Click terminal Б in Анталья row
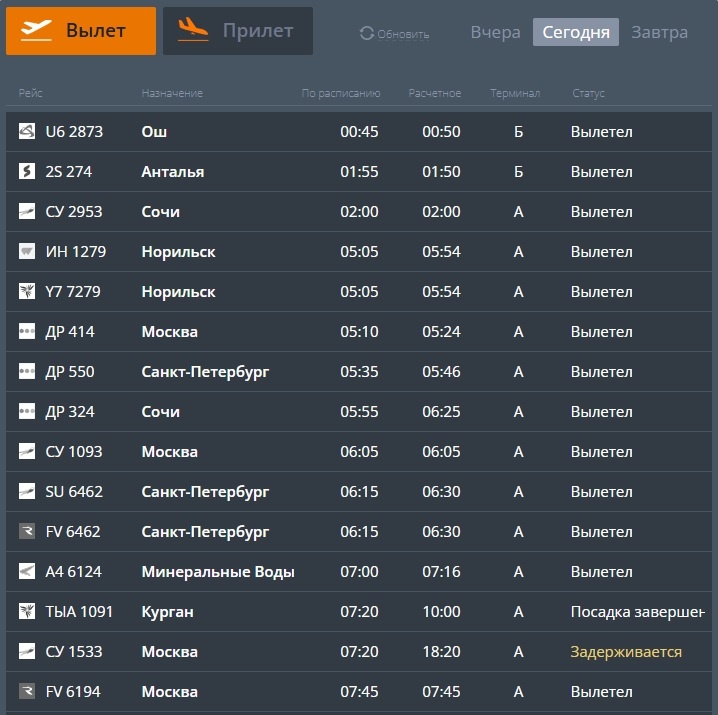This screenshot has height=715, width=718. pos(518,172)
